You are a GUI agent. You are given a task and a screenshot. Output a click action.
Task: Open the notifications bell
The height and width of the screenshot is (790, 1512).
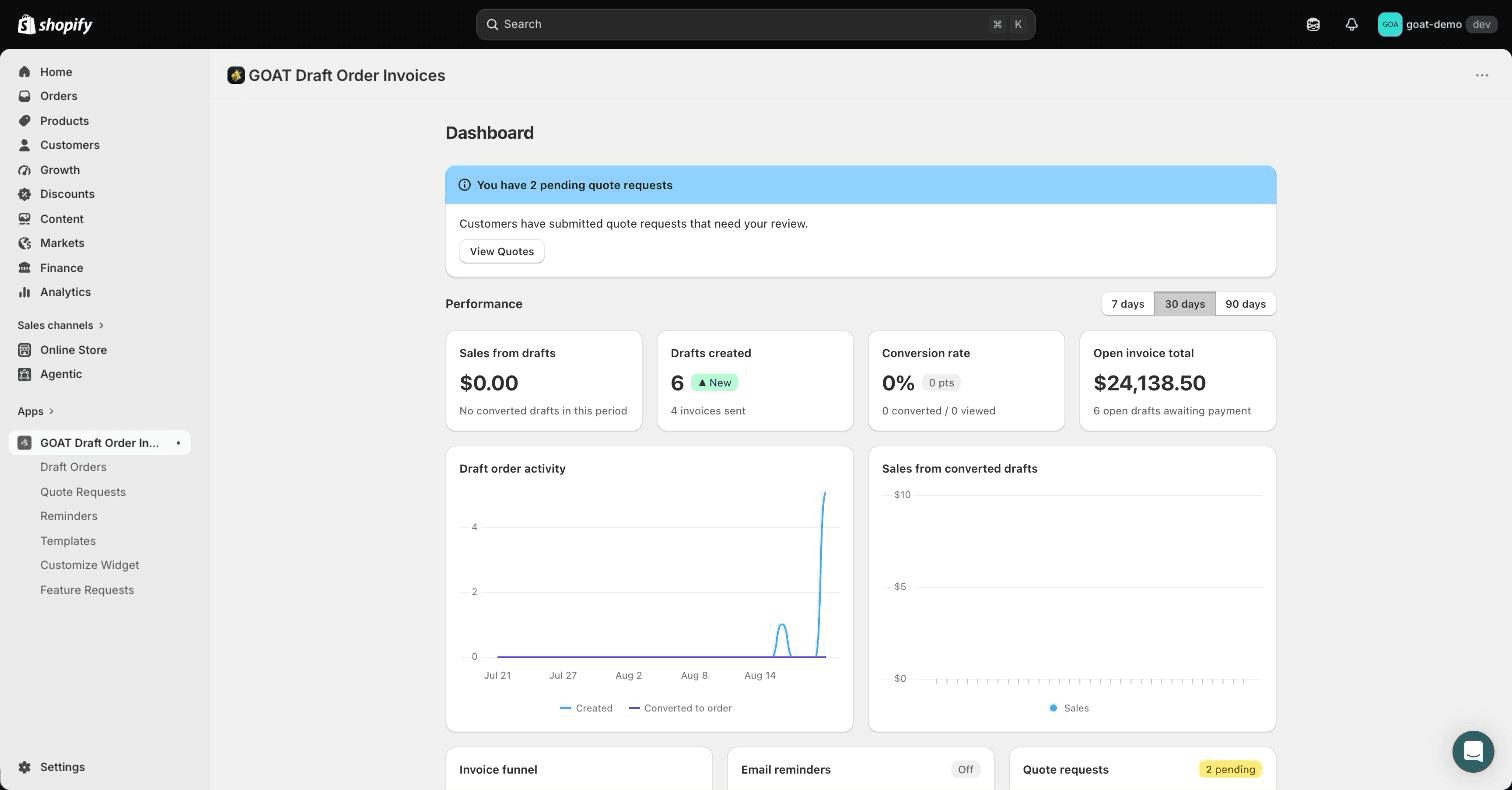(1351, 24)
